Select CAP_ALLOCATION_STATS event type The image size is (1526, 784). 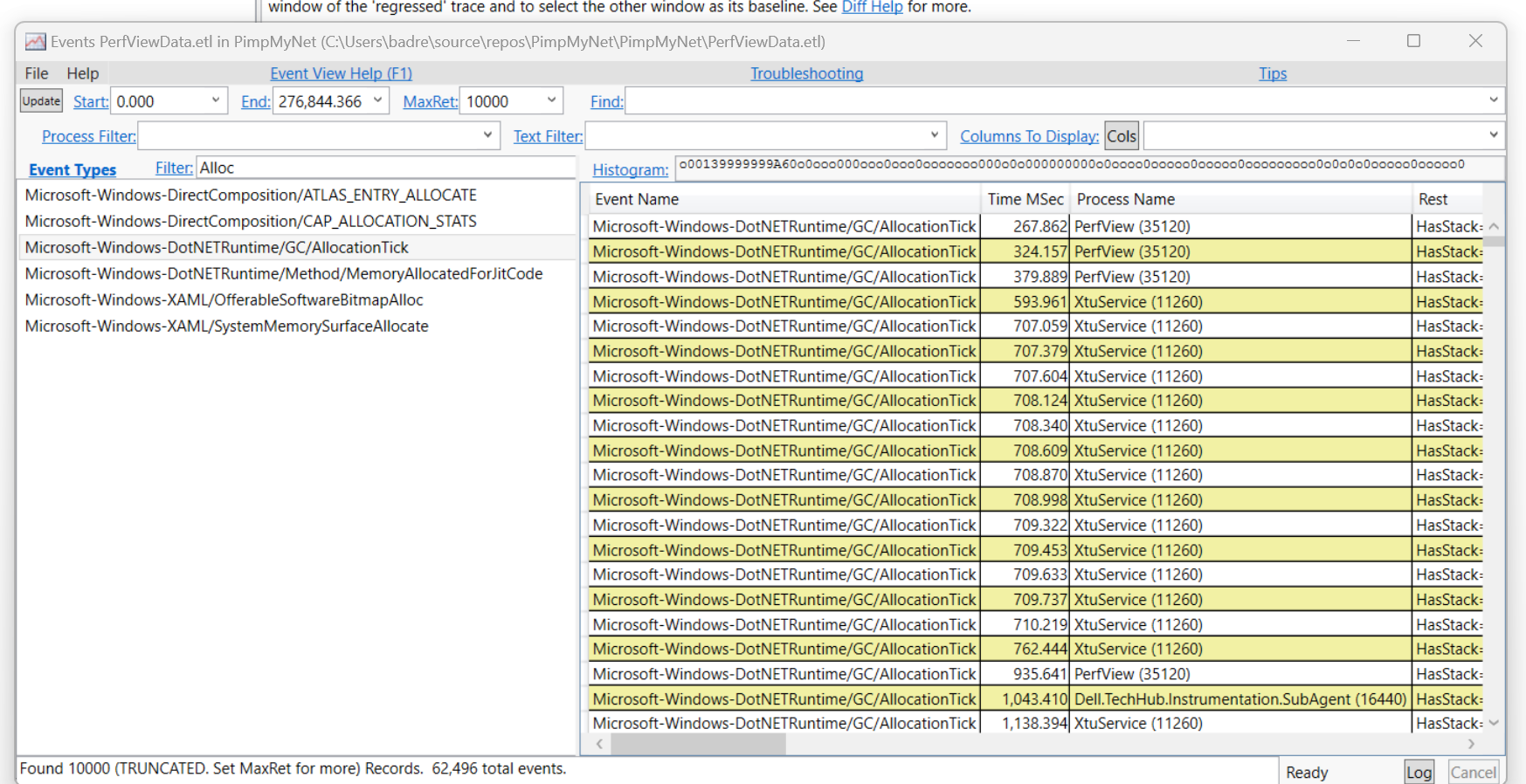tap(297, 222)
